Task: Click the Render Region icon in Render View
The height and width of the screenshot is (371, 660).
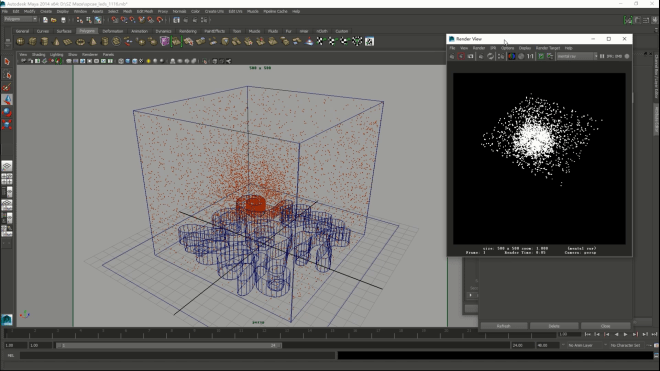Action: [x=461, y=56]
